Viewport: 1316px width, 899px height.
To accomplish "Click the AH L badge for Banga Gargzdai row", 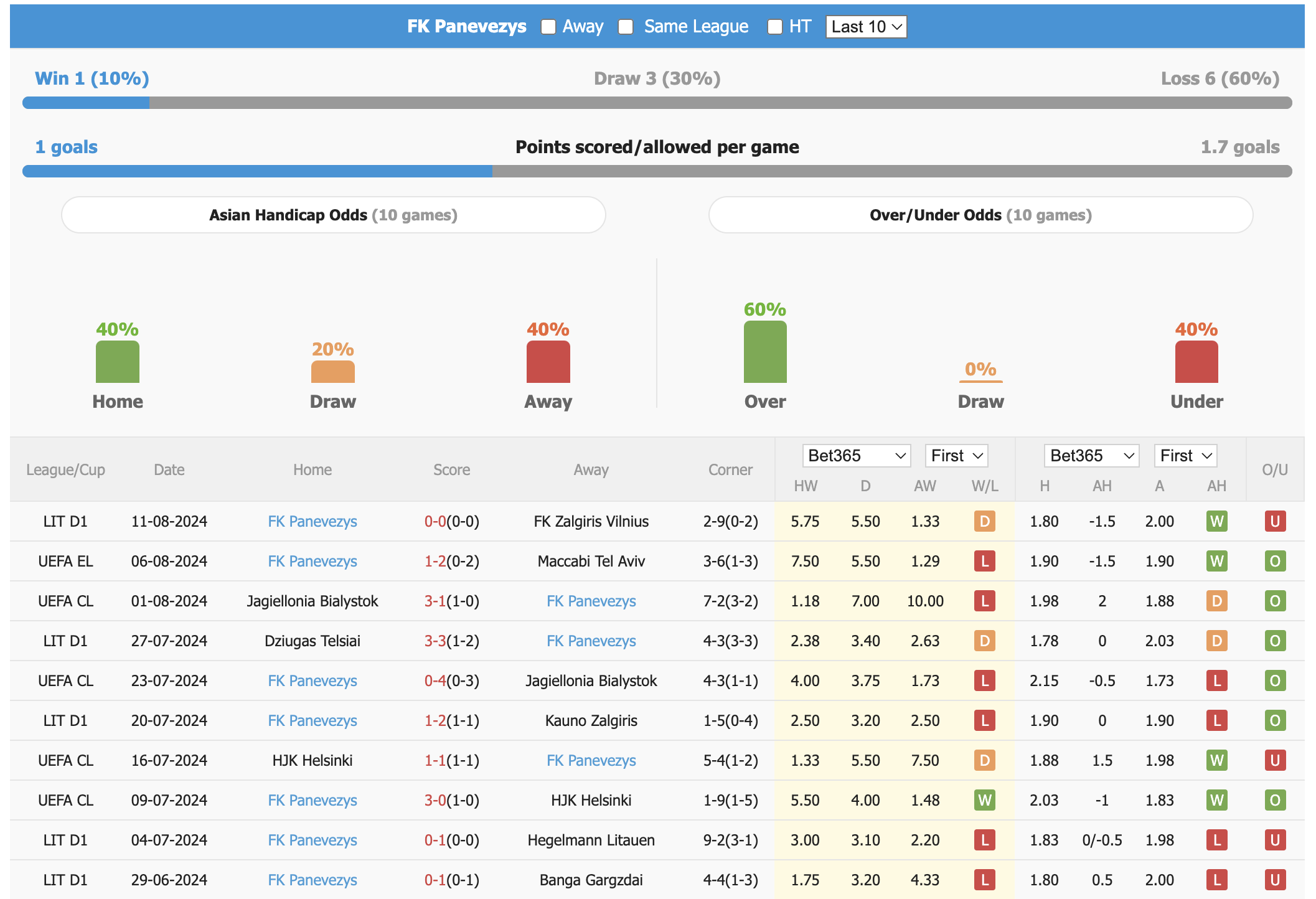I will coord(1217,880).
